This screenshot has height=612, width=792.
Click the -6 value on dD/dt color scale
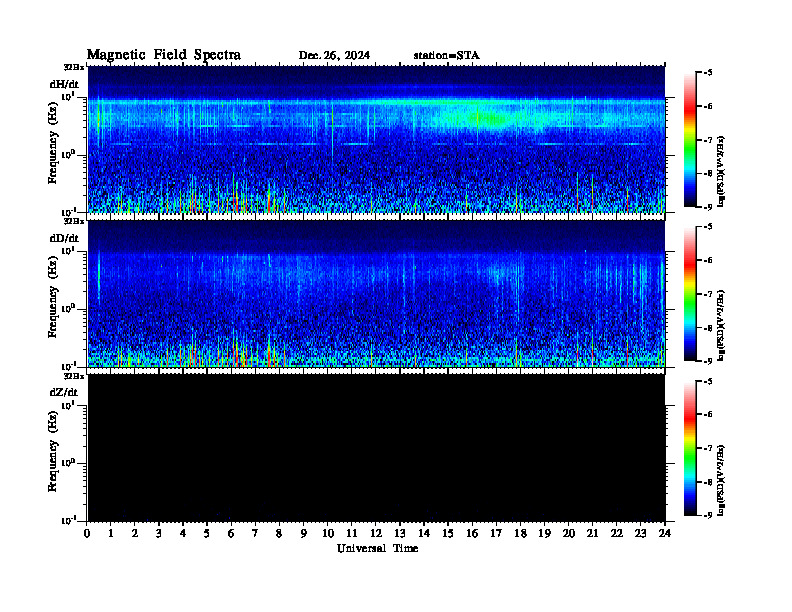(707, 260)
